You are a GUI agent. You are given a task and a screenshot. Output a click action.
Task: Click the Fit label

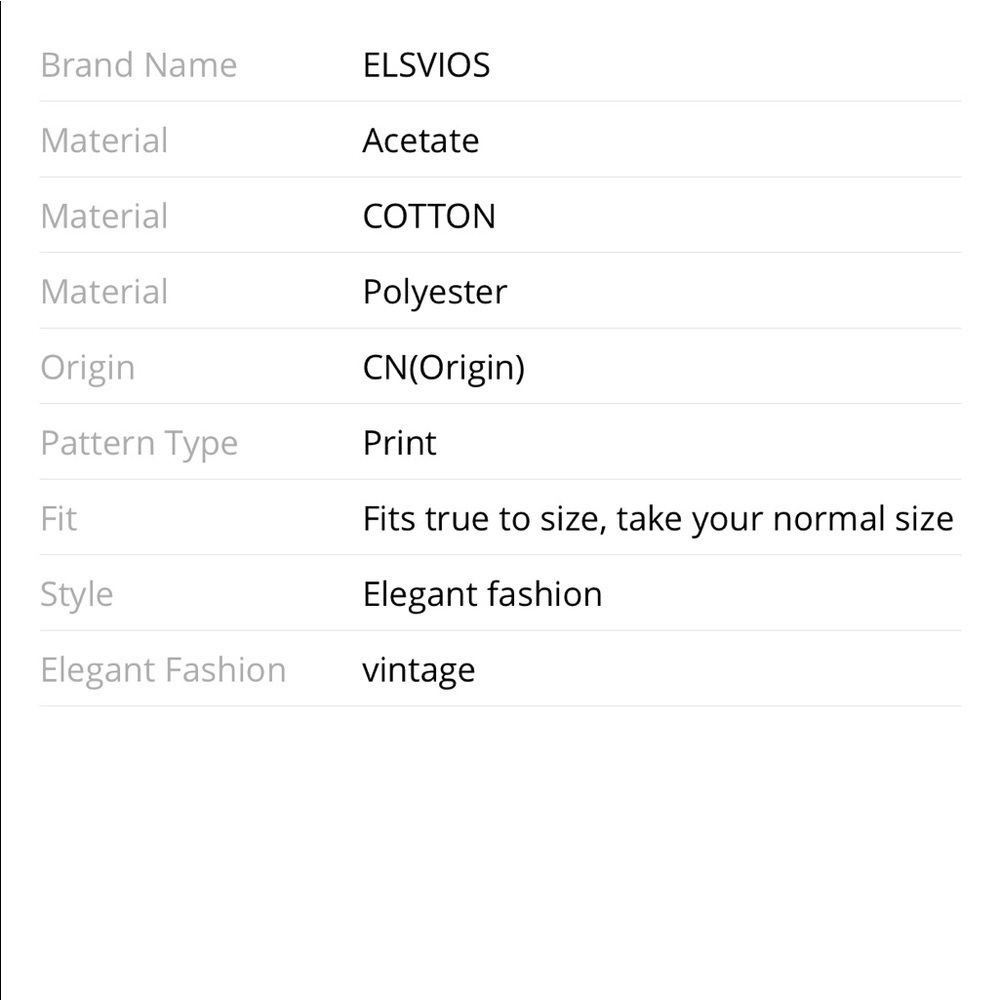click(58, 518)
